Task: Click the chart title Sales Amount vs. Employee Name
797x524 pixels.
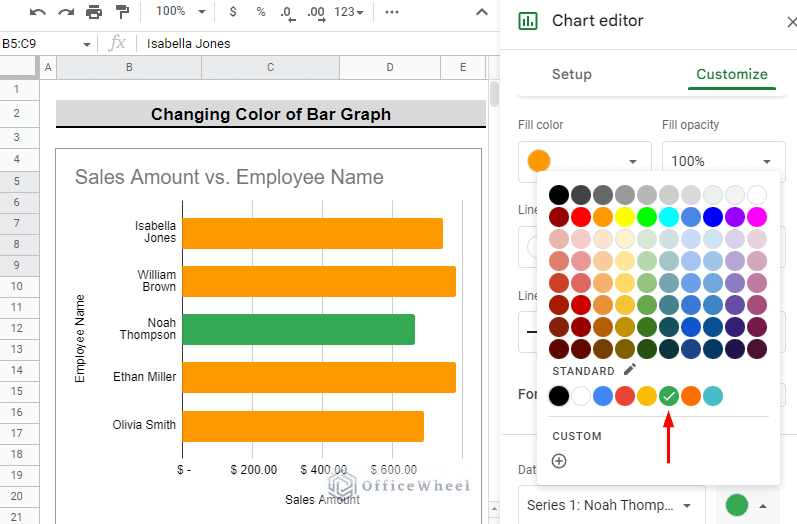Action: click(x=229, y=177)
